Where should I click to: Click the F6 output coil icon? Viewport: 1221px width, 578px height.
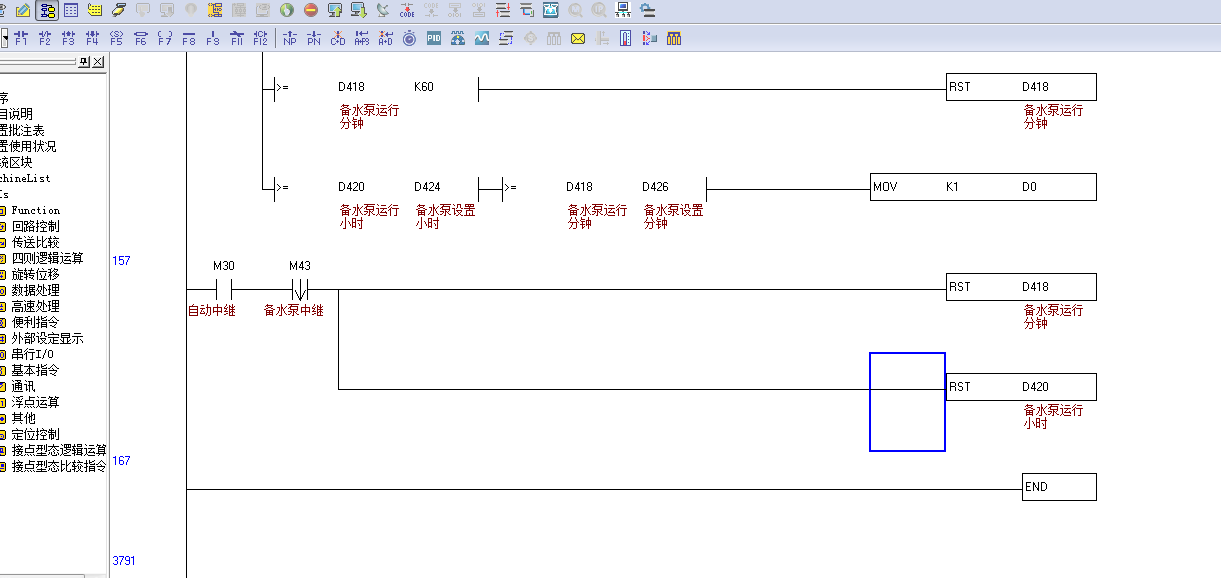click(x=140, y=39)
